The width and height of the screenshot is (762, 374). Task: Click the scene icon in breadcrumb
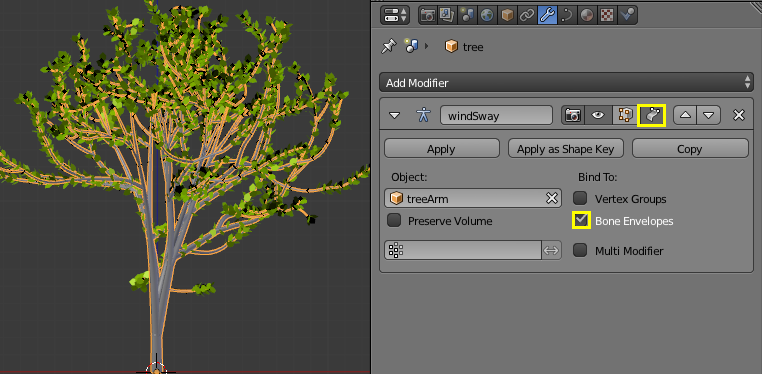411,47
